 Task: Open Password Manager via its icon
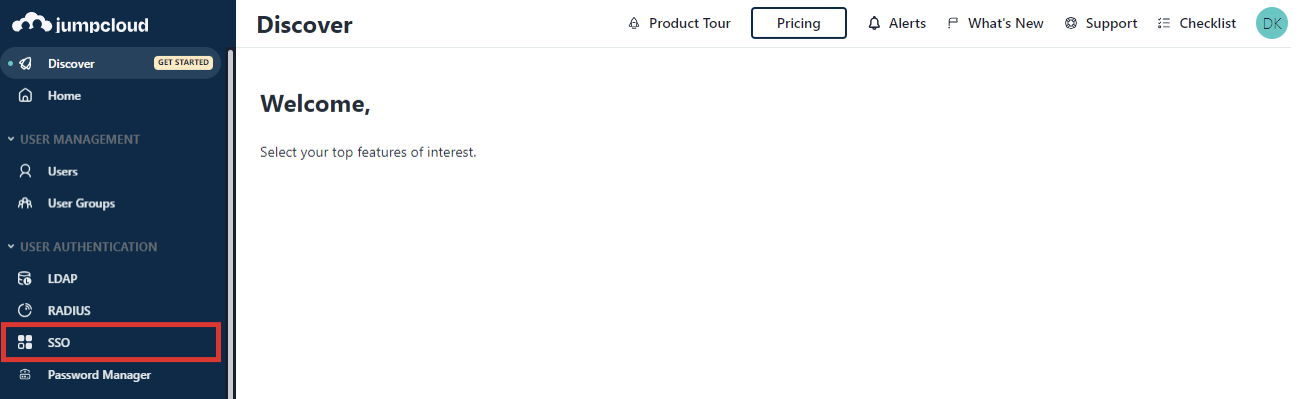click(26, 375)
